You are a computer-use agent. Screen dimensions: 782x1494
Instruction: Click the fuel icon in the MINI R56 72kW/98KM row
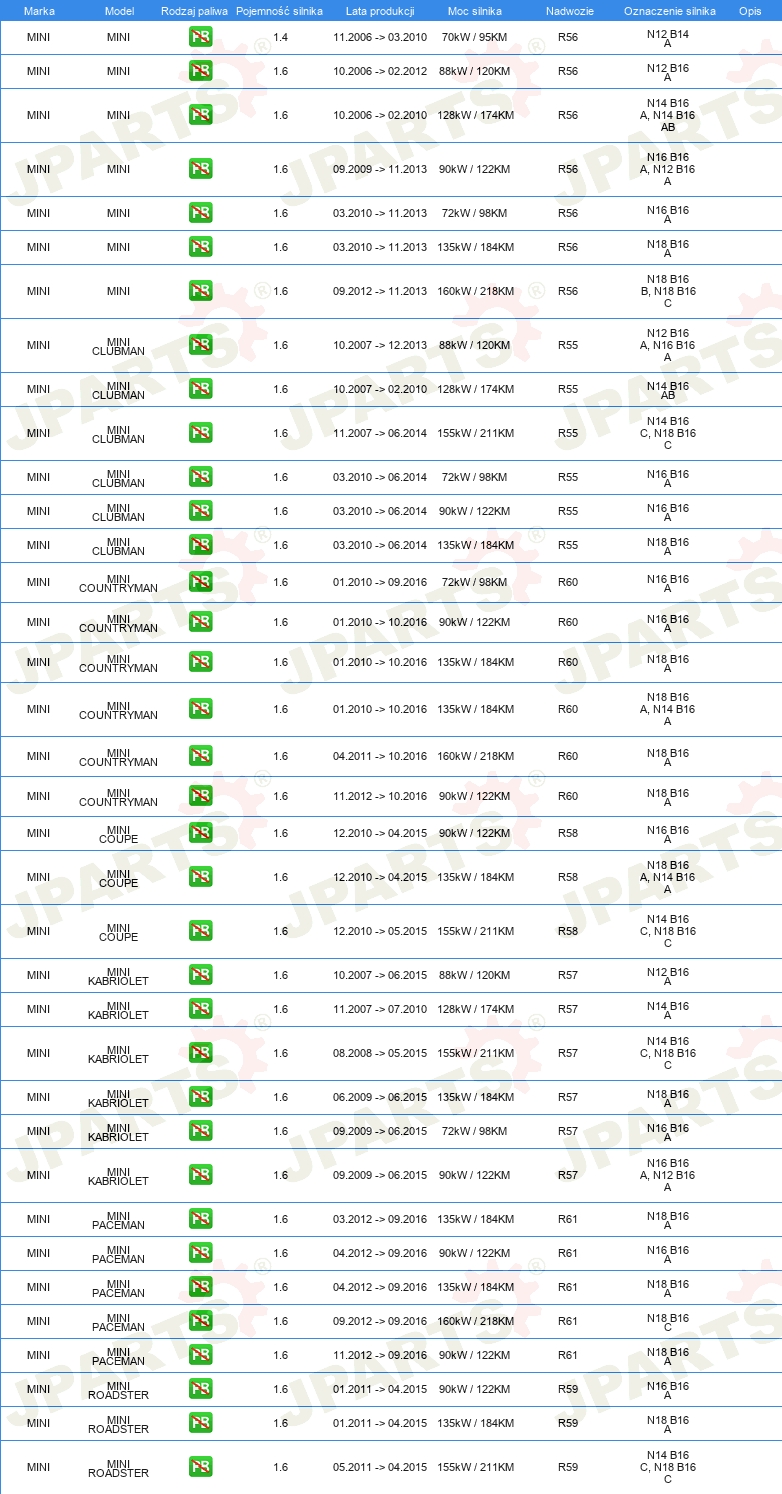(200, 213)
